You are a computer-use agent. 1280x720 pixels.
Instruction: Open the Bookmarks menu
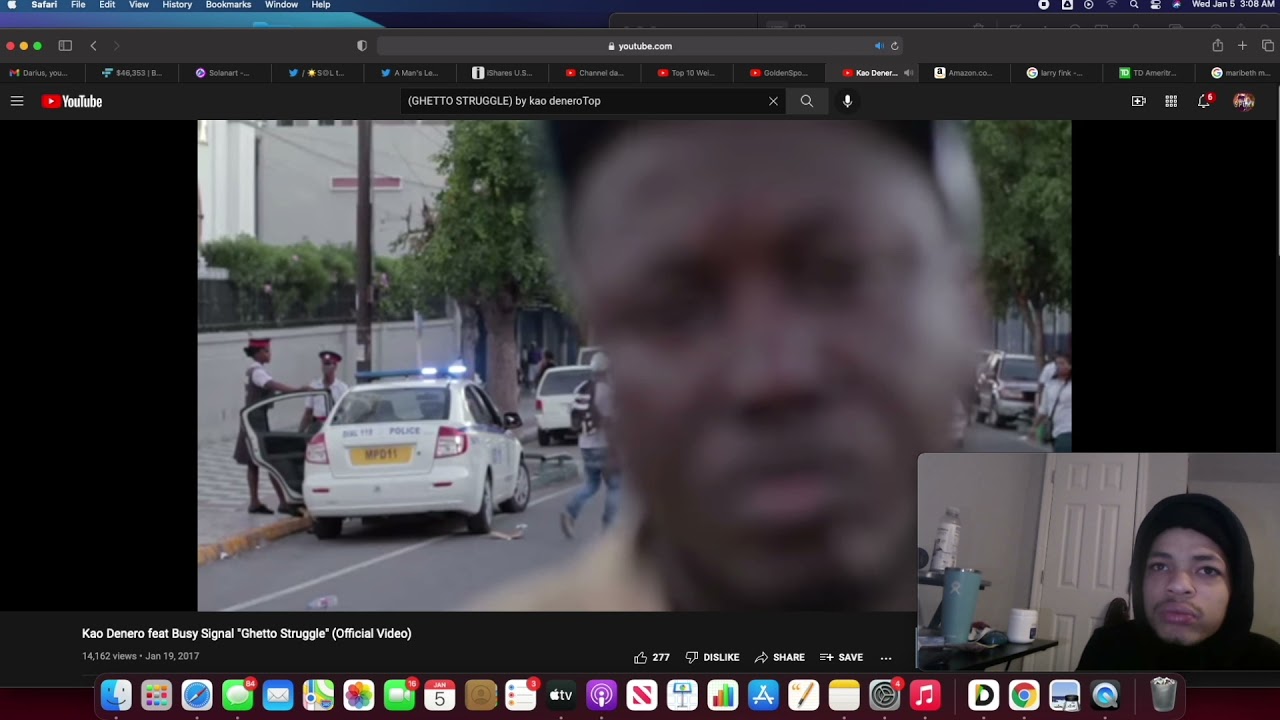tap(228, 5)
